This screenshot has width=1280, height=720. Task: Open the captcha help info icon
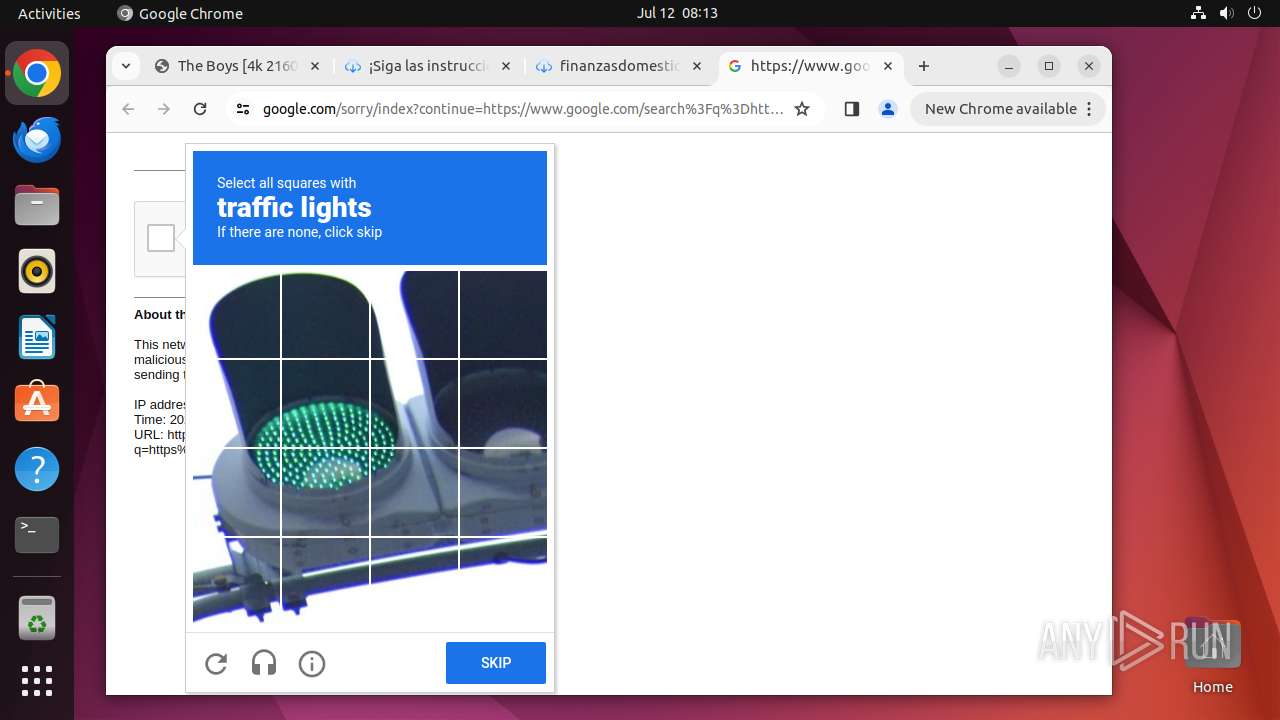(x=312, y=664)
